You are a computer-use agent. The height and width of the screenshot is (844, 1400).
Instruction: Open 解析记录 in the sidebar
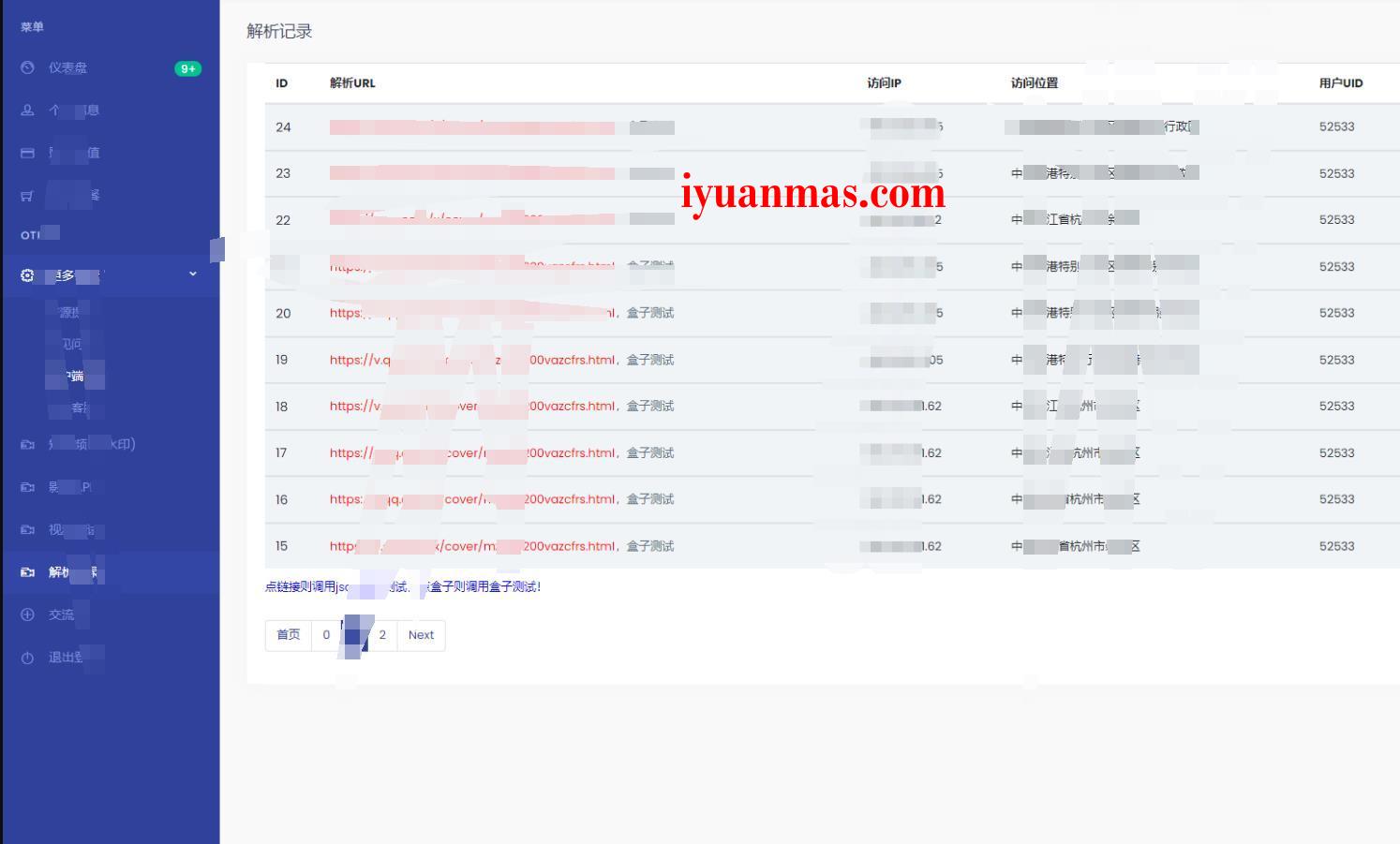tap(110, 571)
